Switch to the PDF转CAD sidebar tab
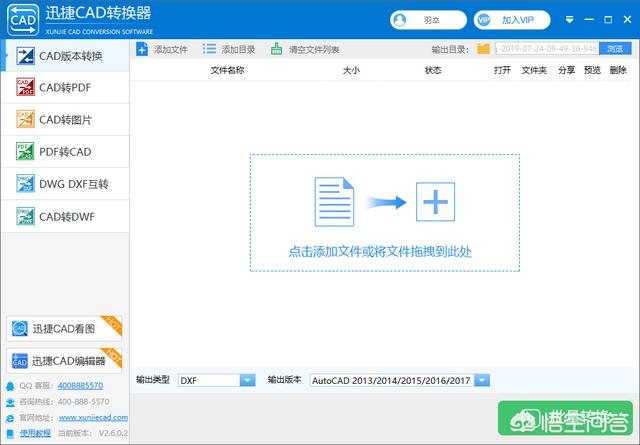The width and height of the screenshot is (640, 445). click(65, 151)
